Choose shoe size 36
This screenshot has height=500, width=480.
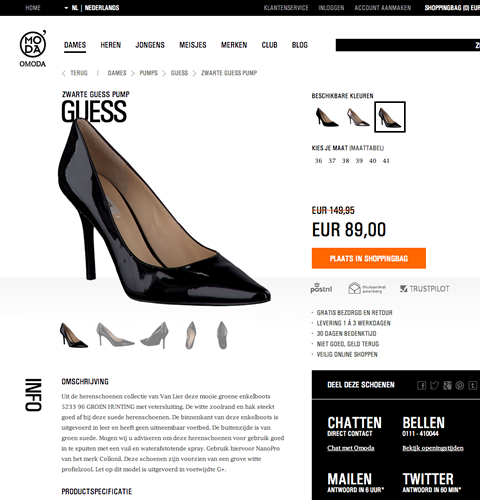(x=318, y=161)
